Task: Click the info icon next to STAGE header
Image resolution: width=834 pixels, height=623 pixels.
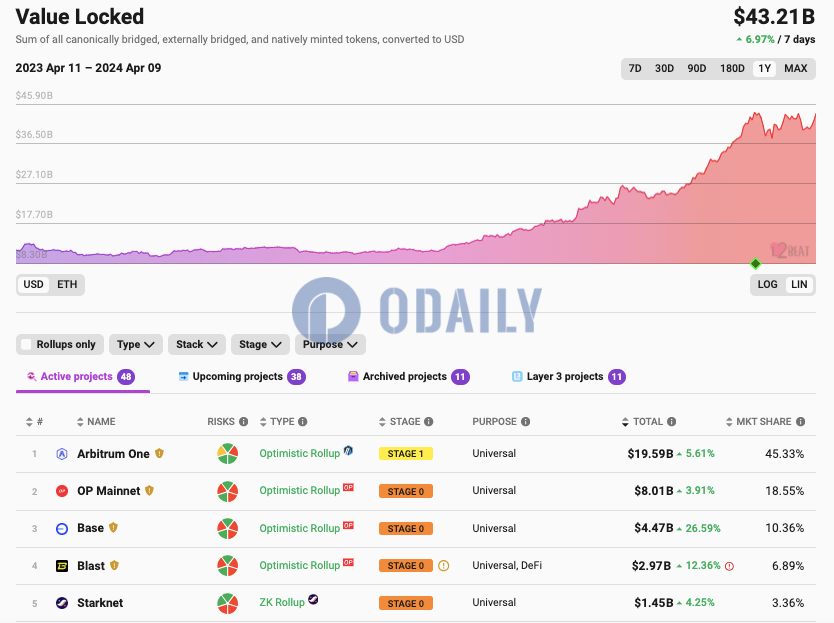Action: tap(429, 422)
